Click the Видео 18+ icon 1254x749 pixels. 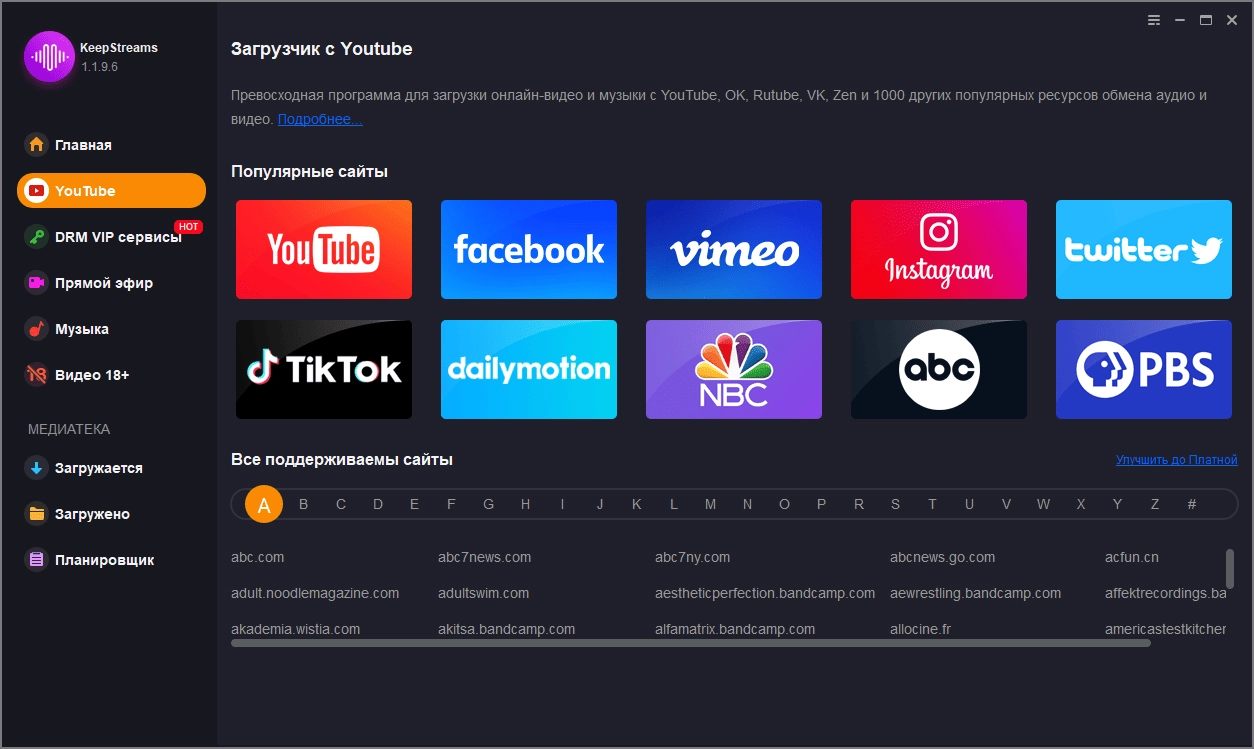click(x=37, y=375)
